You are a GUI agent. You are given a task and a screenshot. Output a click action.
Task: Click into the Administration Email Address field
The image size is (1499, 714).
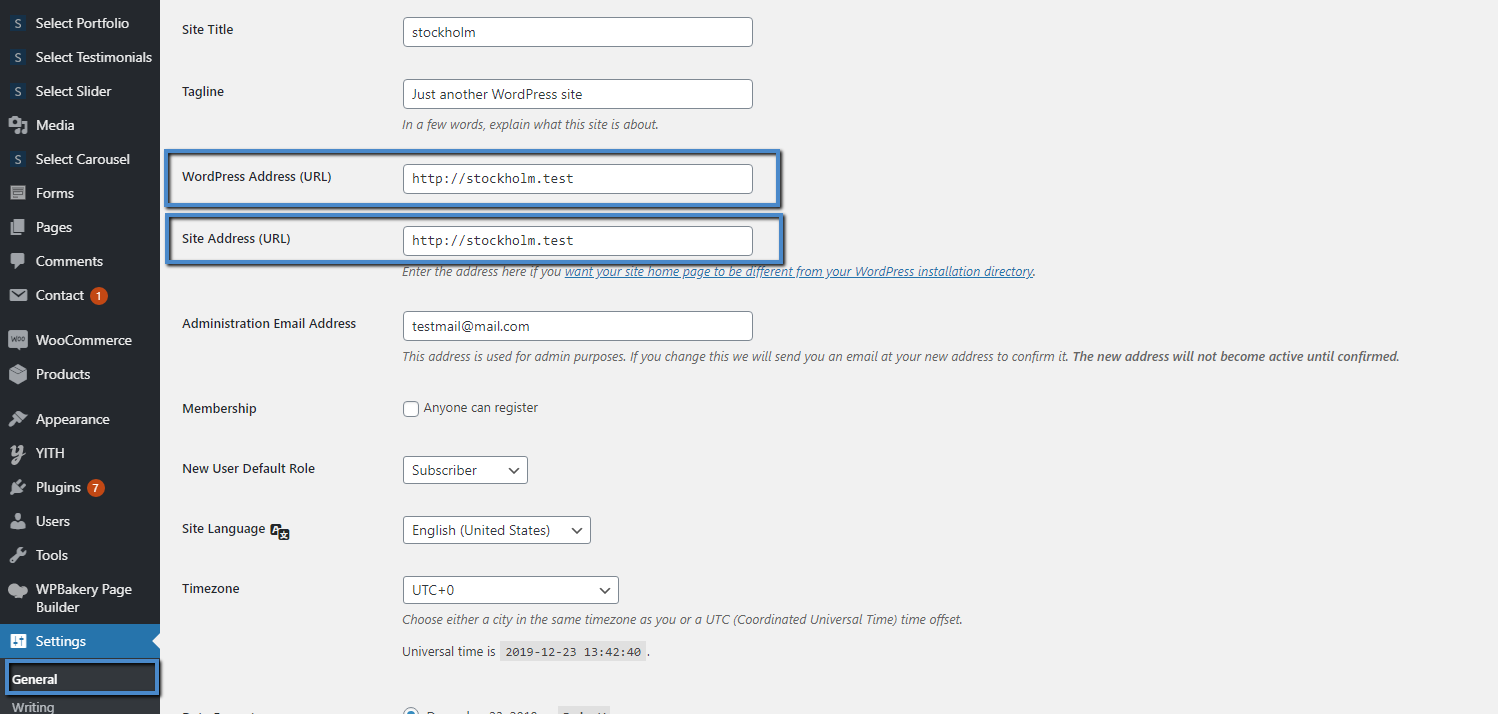click(577, 326)
